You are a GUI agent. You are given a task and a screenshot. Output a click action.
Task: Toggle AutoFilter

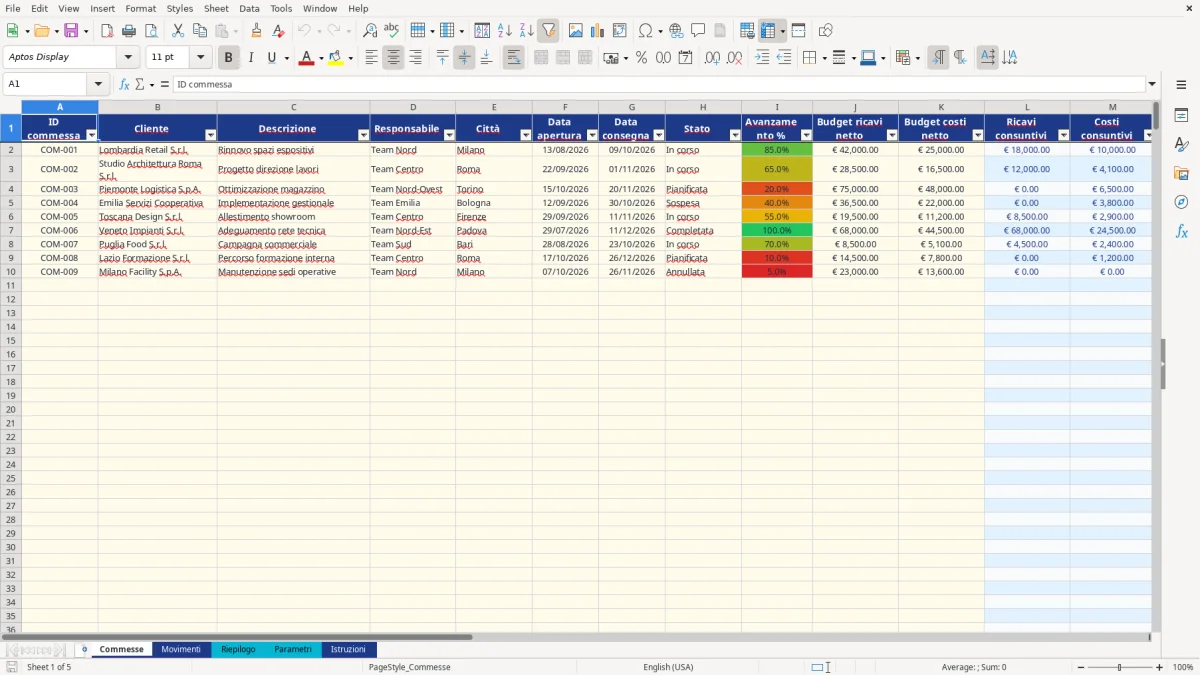pyautogui.click(x=549, y=31)
